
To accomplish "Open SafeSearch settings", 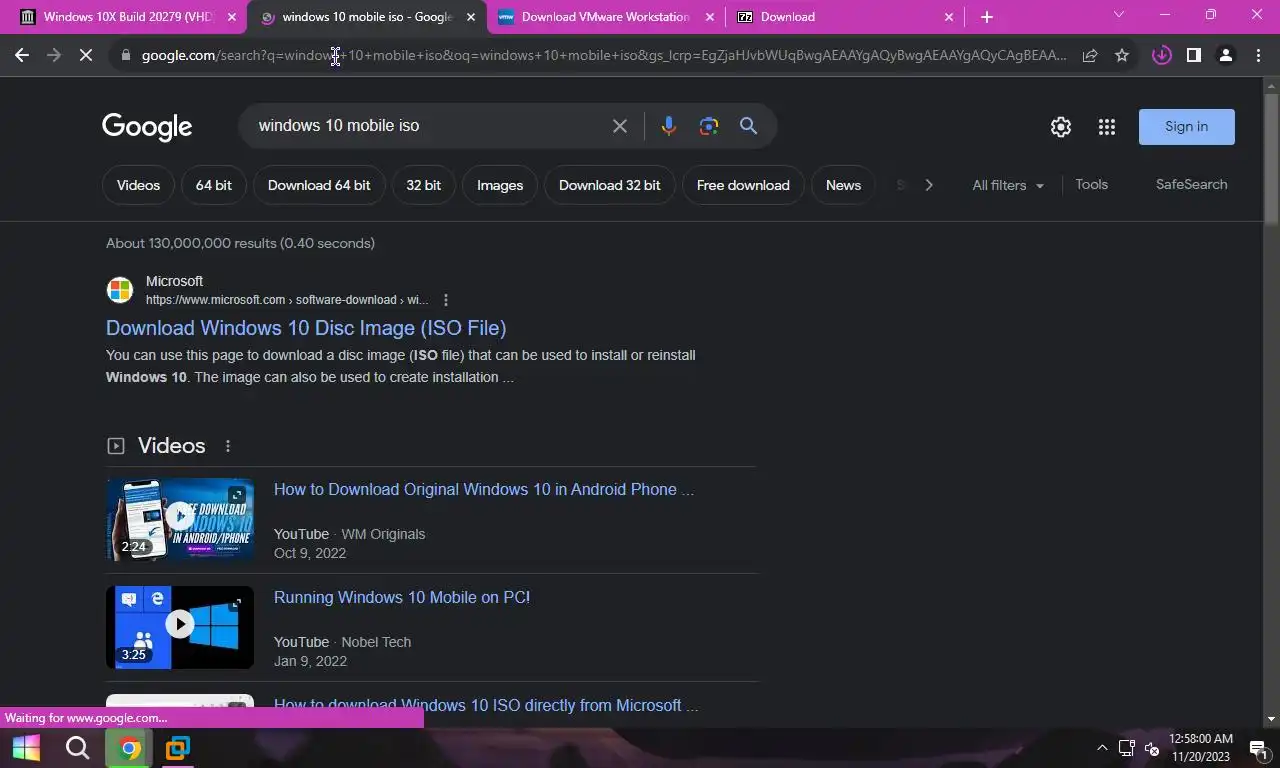I will [x=1191, y=184].
